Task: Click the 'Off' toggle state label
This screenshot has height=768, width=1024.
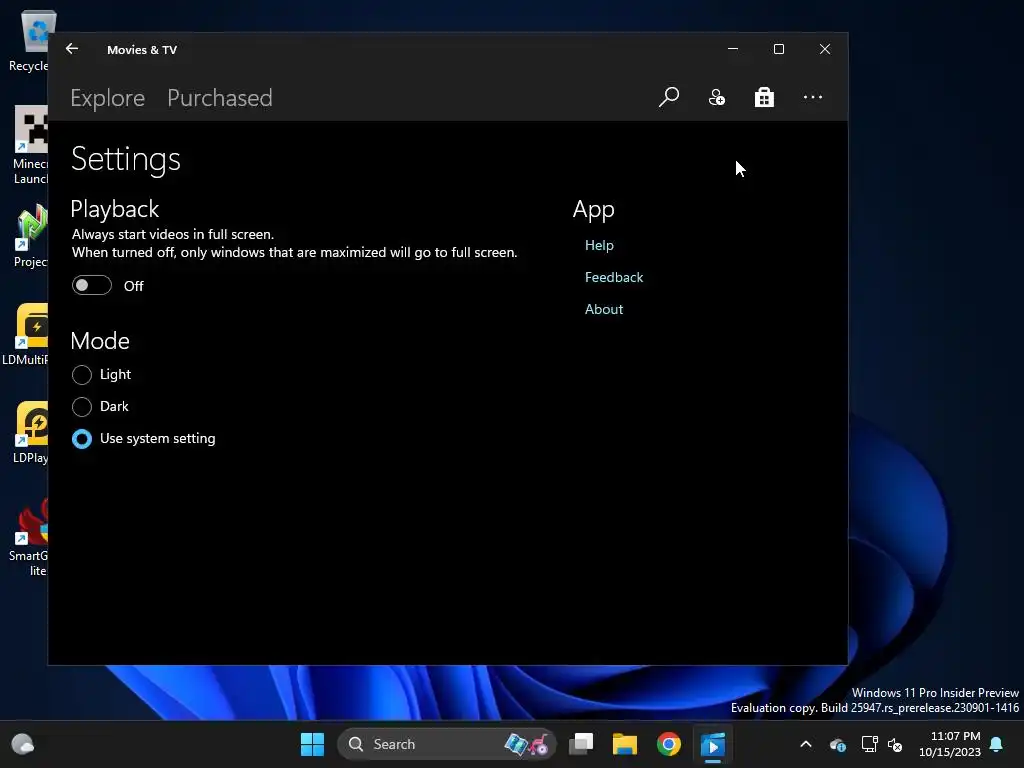Action: pos(134,286)
